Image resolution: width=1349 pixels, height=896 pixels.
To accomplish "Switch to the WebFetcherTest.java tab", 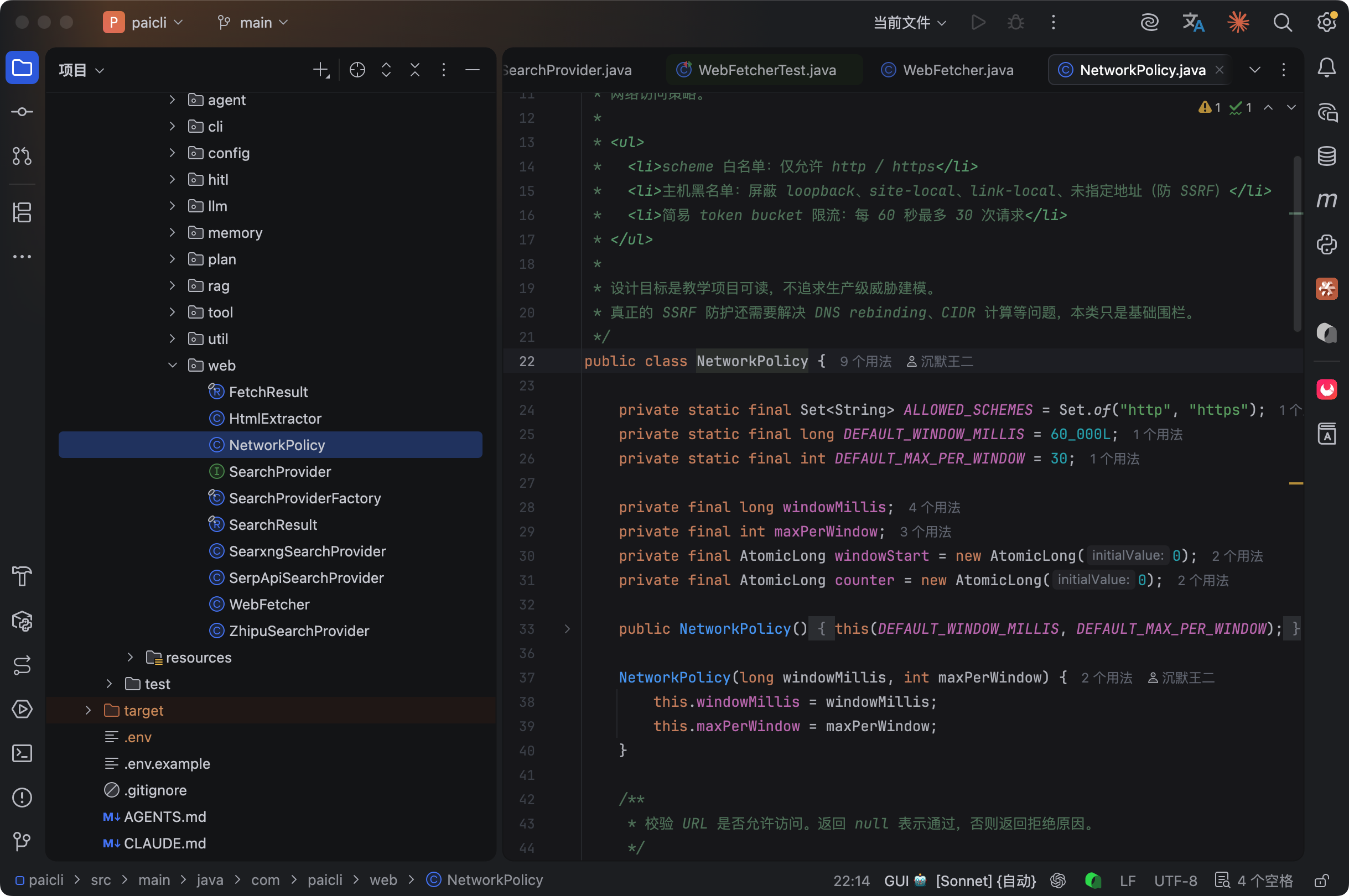I will coord(766,70).
